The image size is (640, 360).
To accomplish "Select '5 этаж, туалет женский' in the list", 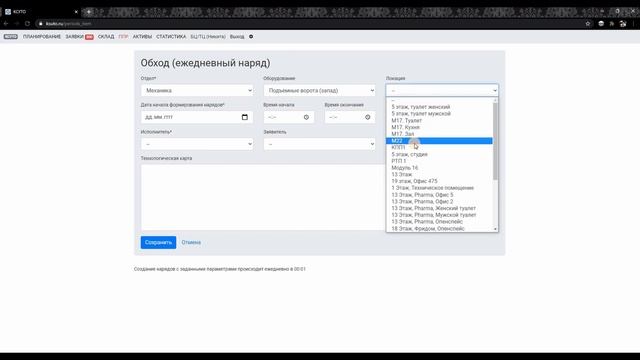I will [439, 107].
